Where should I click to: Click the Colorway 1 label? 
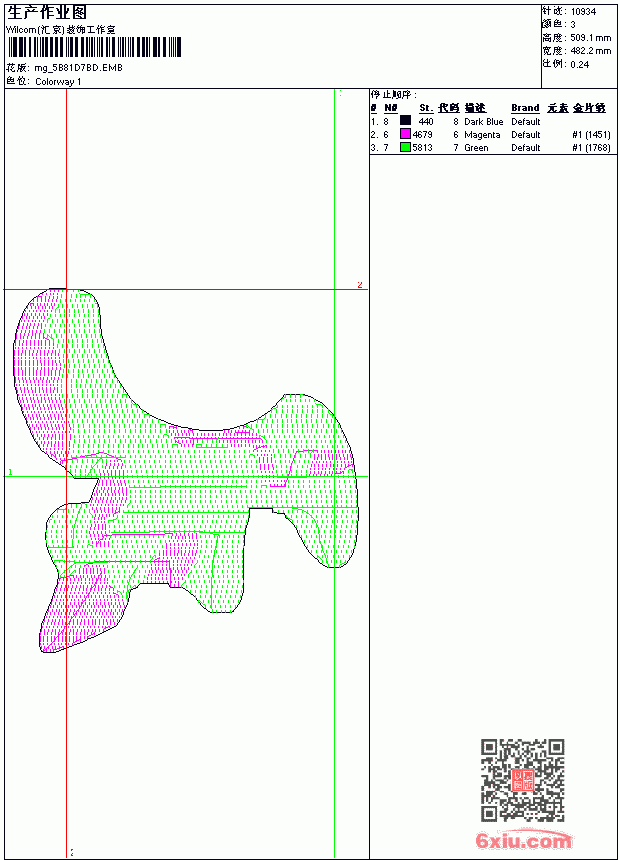pyautogui.click(x=58, y=82)
